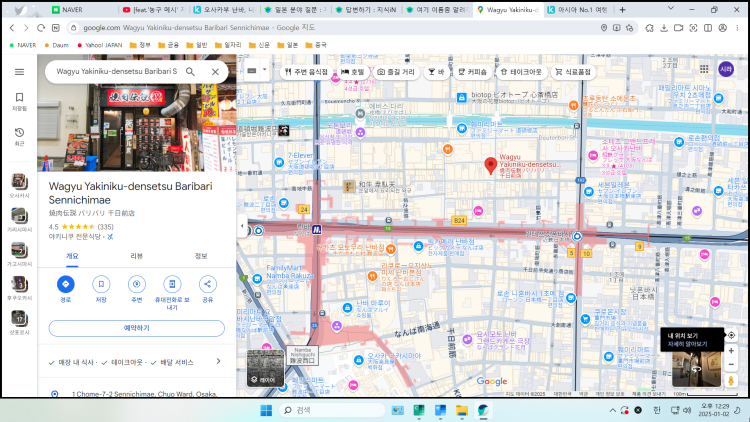Open the browser Downloads icon
Image resolution: width=750 pixels, height=422 pixels.
(x=664, y=28)
